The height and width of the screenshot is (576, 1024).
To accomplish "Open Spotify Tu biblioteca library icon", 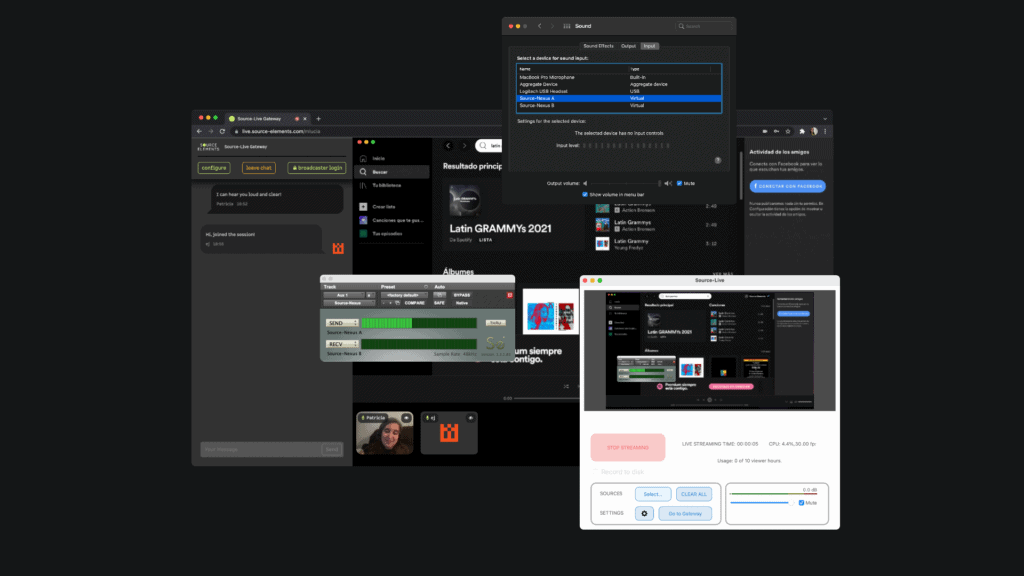I will coord(363,185).
